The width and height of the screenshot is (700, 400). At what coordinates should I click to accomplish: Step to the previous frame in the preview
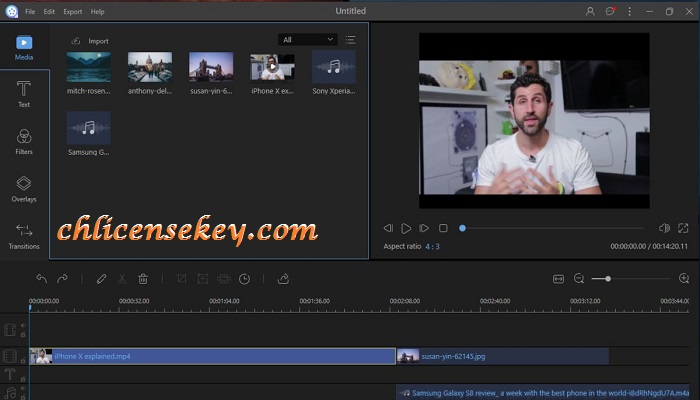(x=388, y=228)
